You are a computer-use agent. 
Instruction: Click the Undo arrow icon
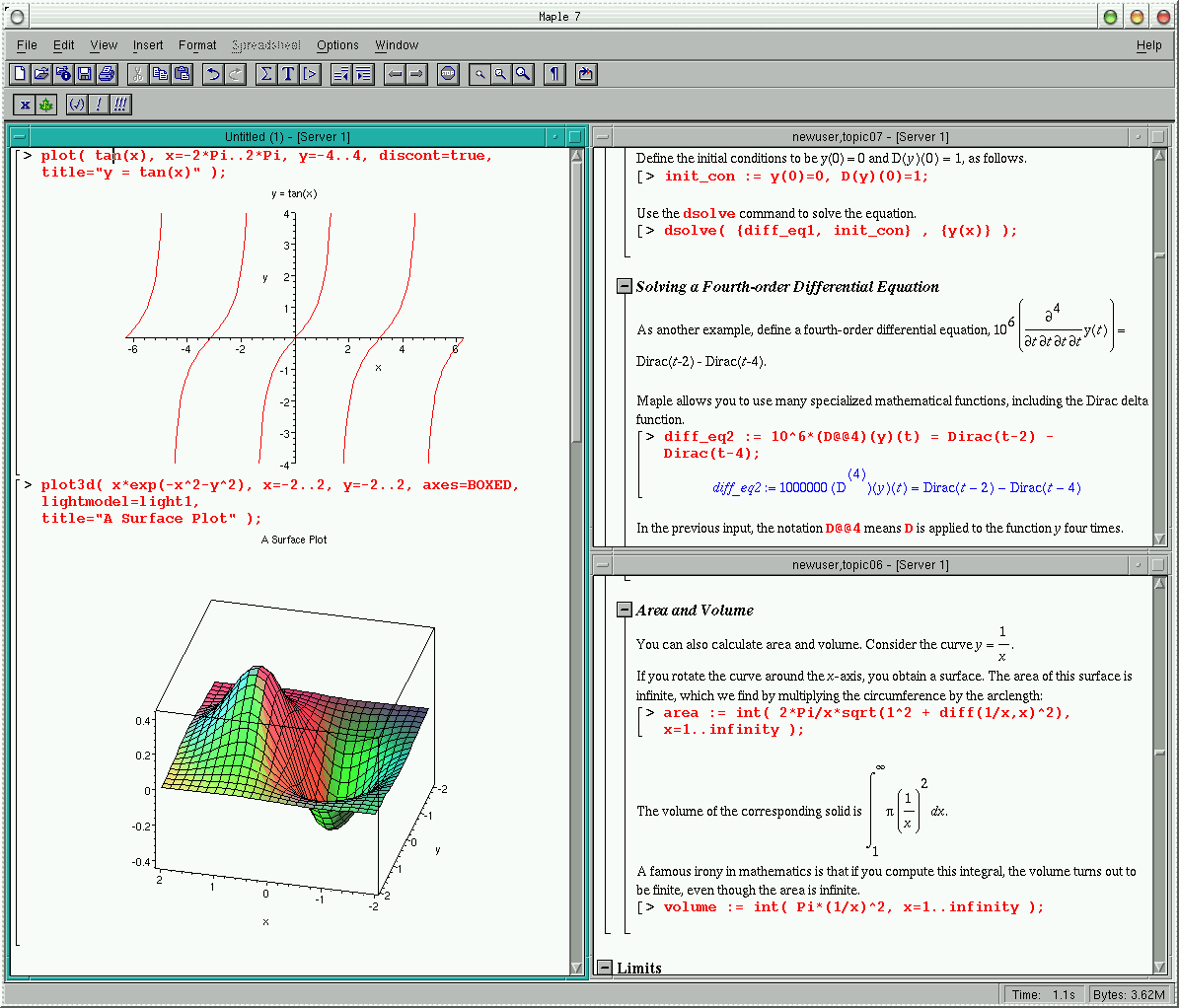tap(213, 74)
